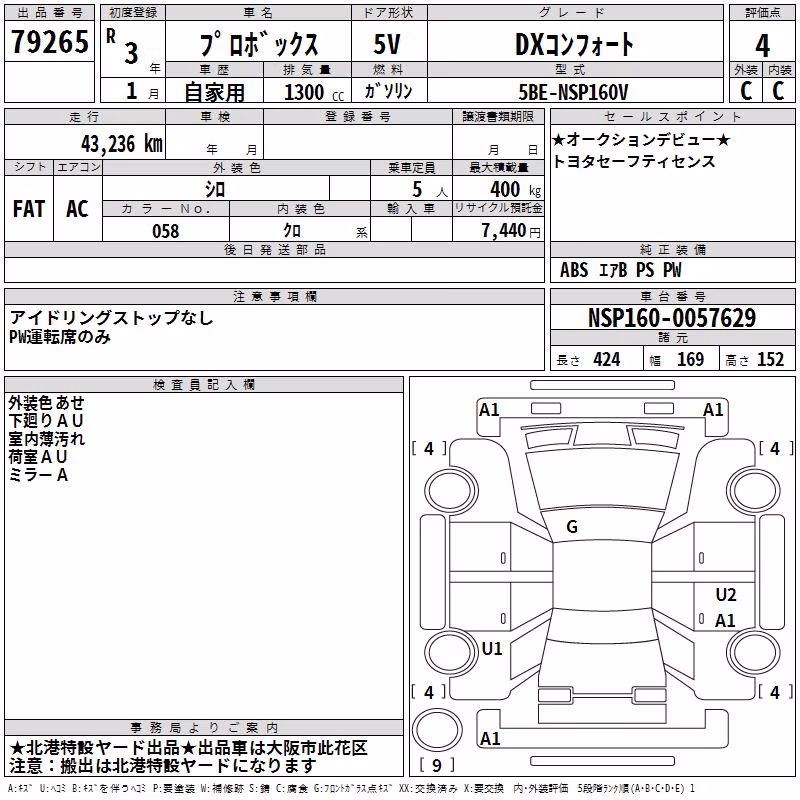Click the color number 058

click(166, 231)
